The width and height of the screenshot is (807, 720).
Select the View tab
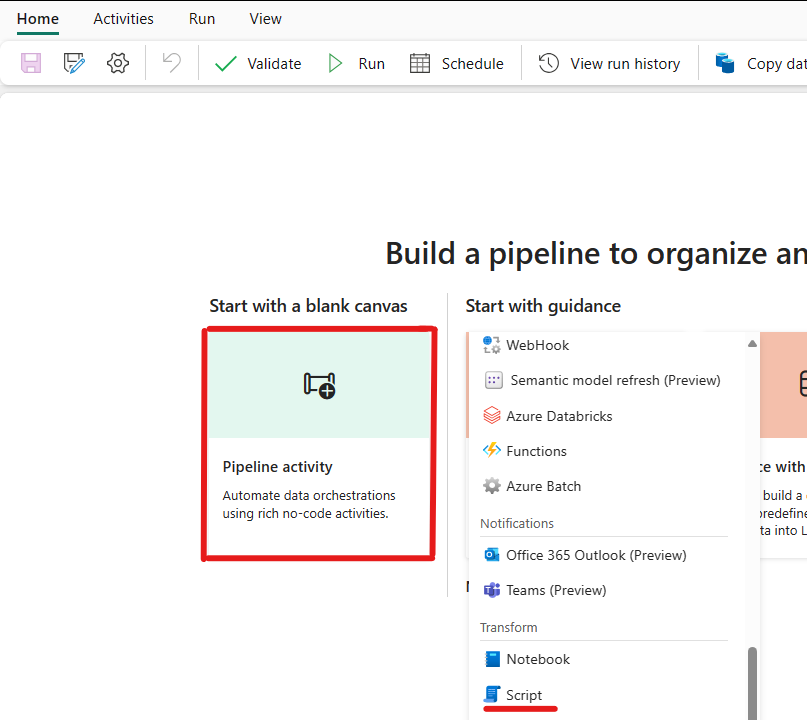click(x=265, y=19)
